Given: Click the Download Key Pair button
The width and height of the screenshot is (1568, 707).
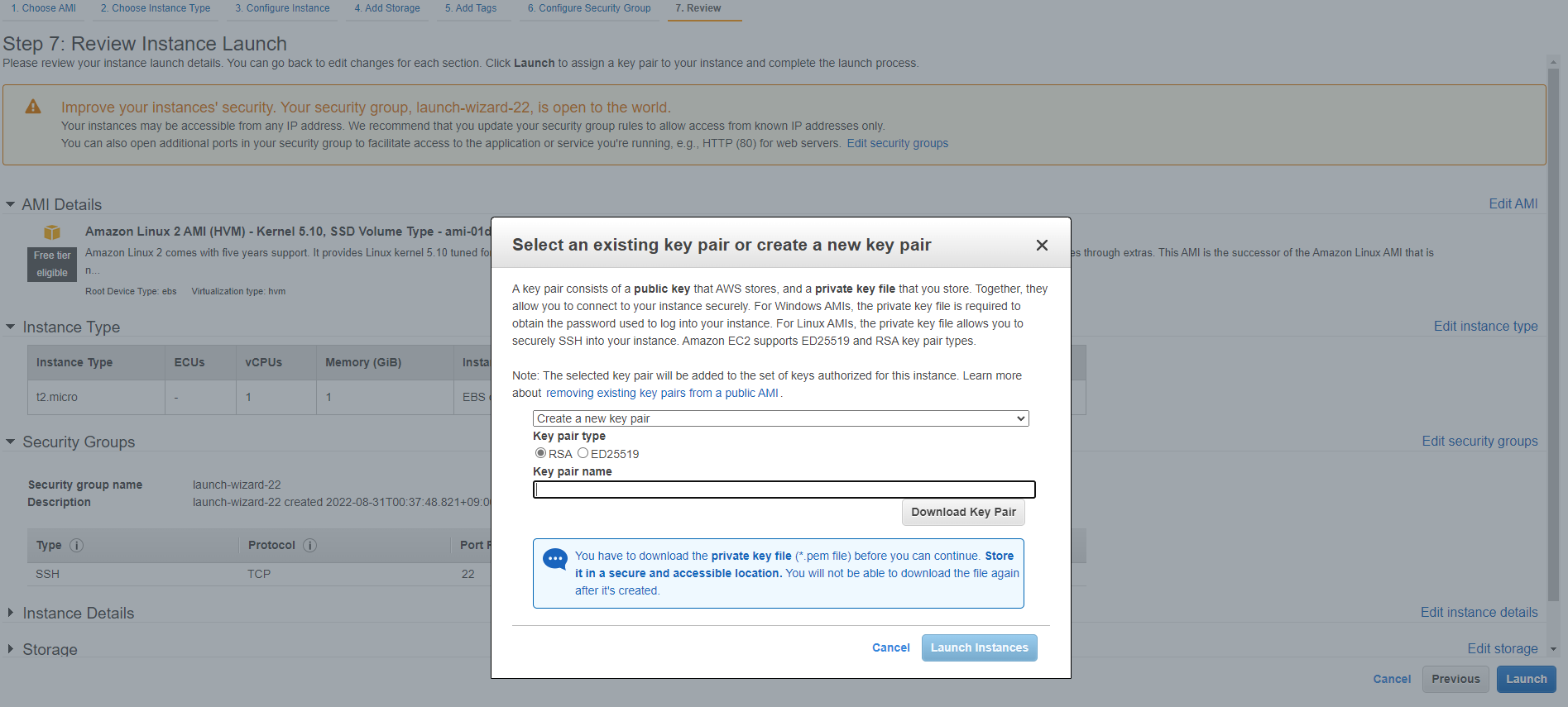Looking at the screenshot, I should (x=963, y=512).
